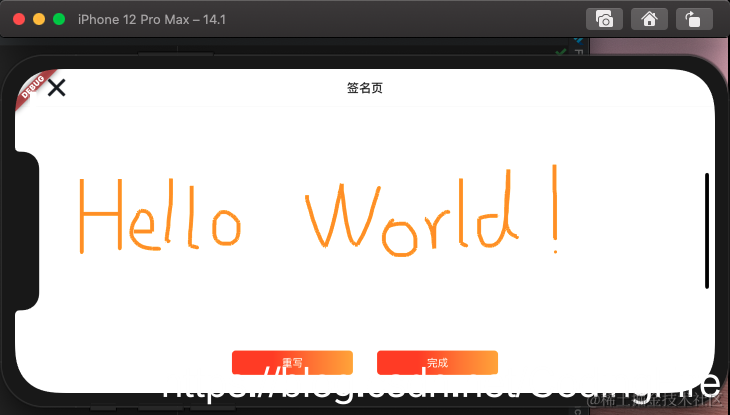The width and height of the screenshot is (730, 415).
Task: Take a simulator screenshot with camera icon
Action: [x=604, y=20]
